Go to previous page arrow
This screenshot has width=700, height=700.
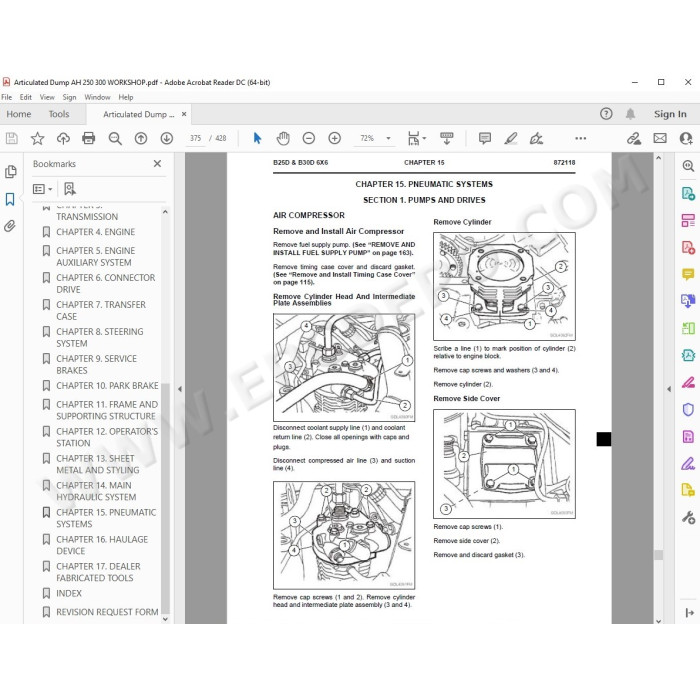141,138
